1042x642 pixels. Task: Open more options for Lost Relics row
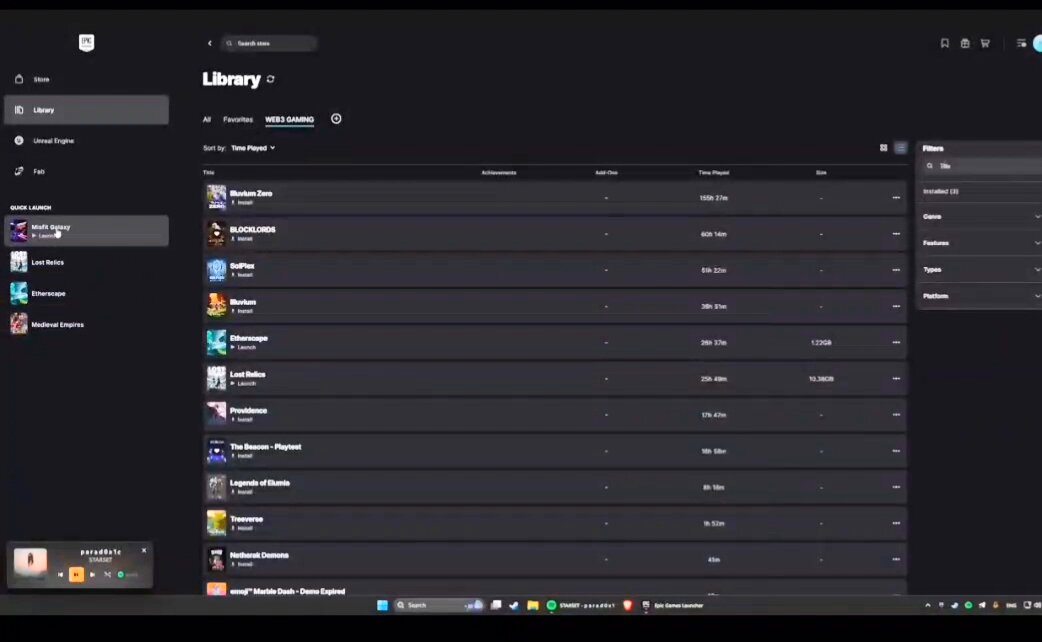click(x=896, y=379)
